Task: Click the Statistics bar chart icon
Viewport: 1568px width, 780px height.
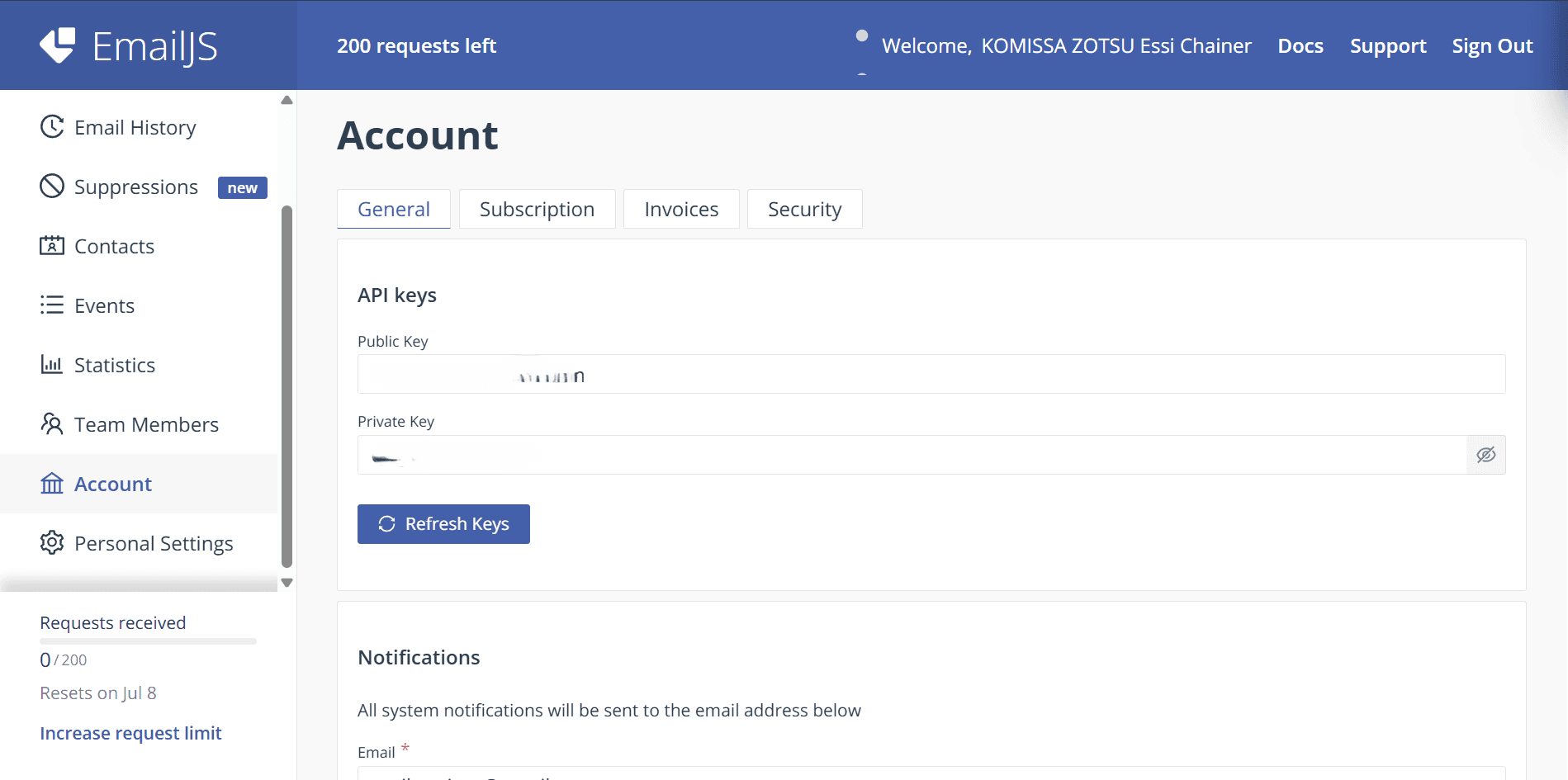Action: (x=51, y=364)
